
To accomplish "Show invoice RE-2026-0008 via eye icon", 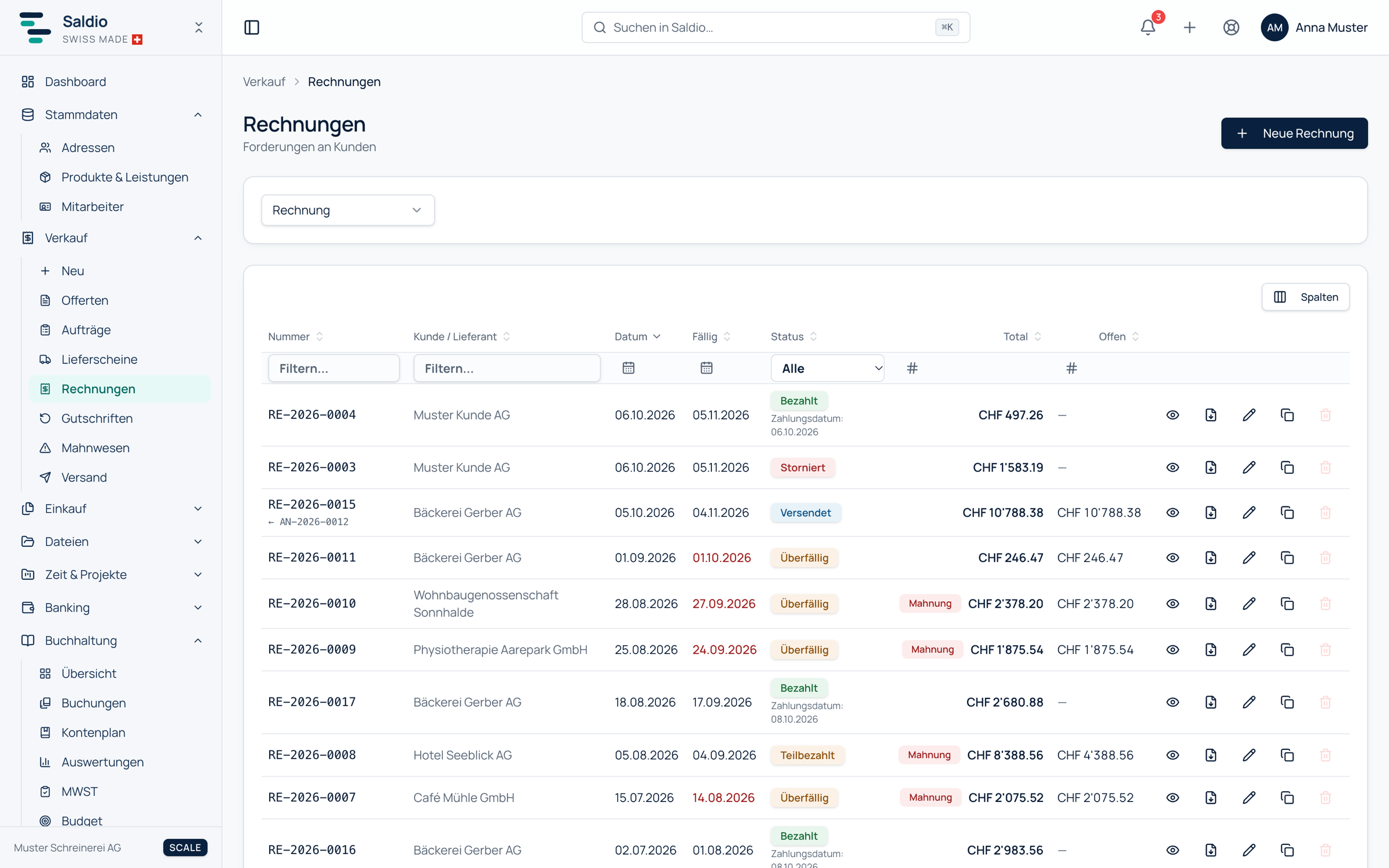I will (1173, 755).
